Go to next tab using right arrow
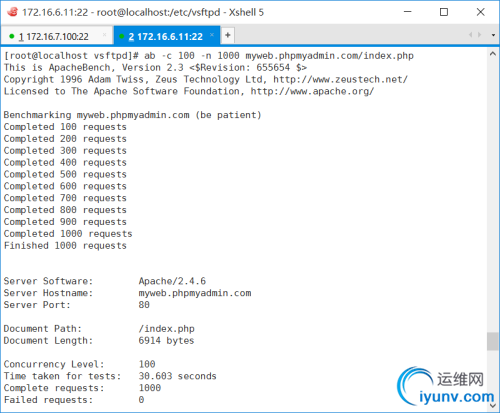Screen dimensions: 500x413 tap(479, 35)
